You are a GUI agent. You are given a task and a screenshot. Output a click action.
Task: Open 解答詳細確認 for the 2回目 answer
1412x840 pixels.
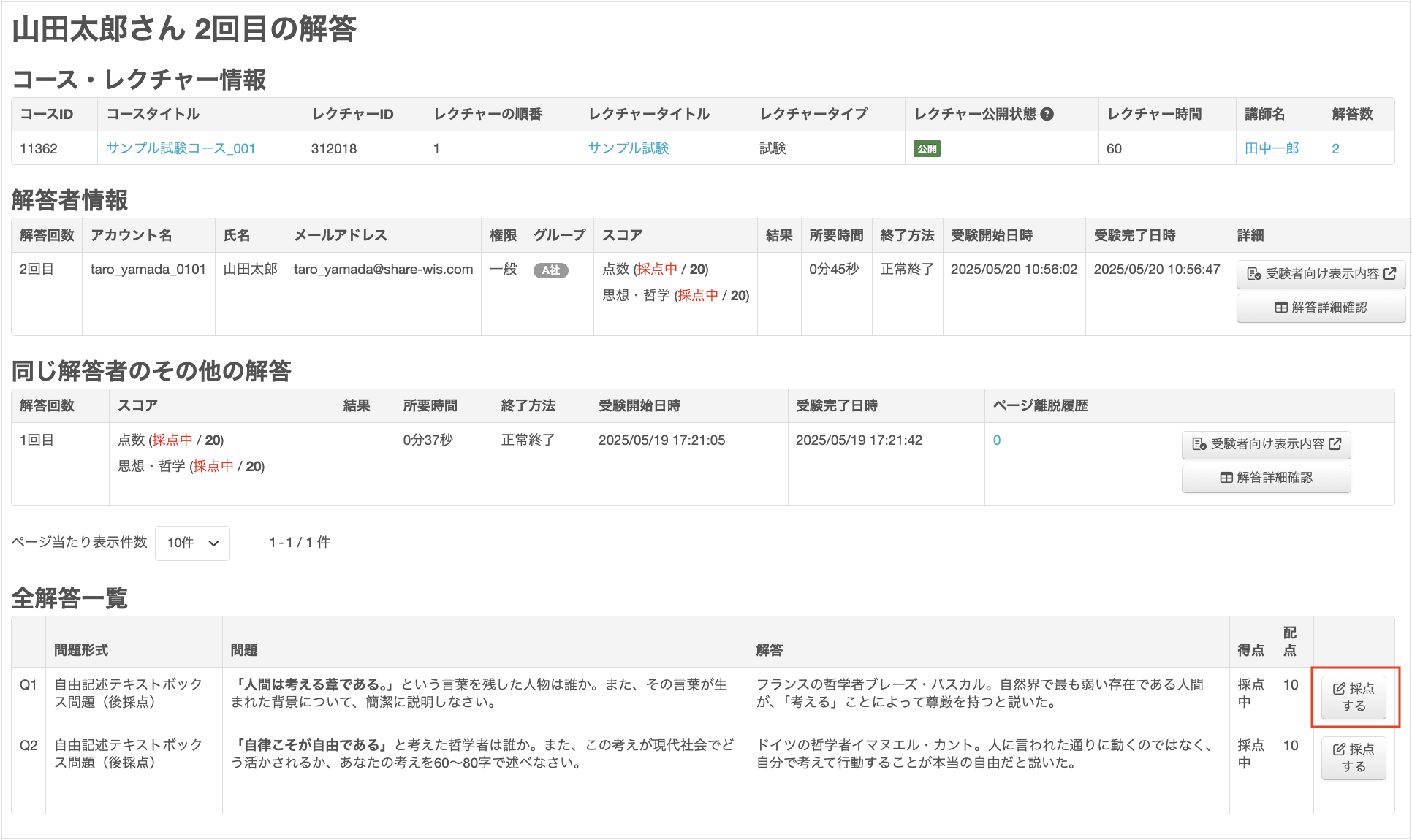pyautogui.click(x=1321, y=308)
